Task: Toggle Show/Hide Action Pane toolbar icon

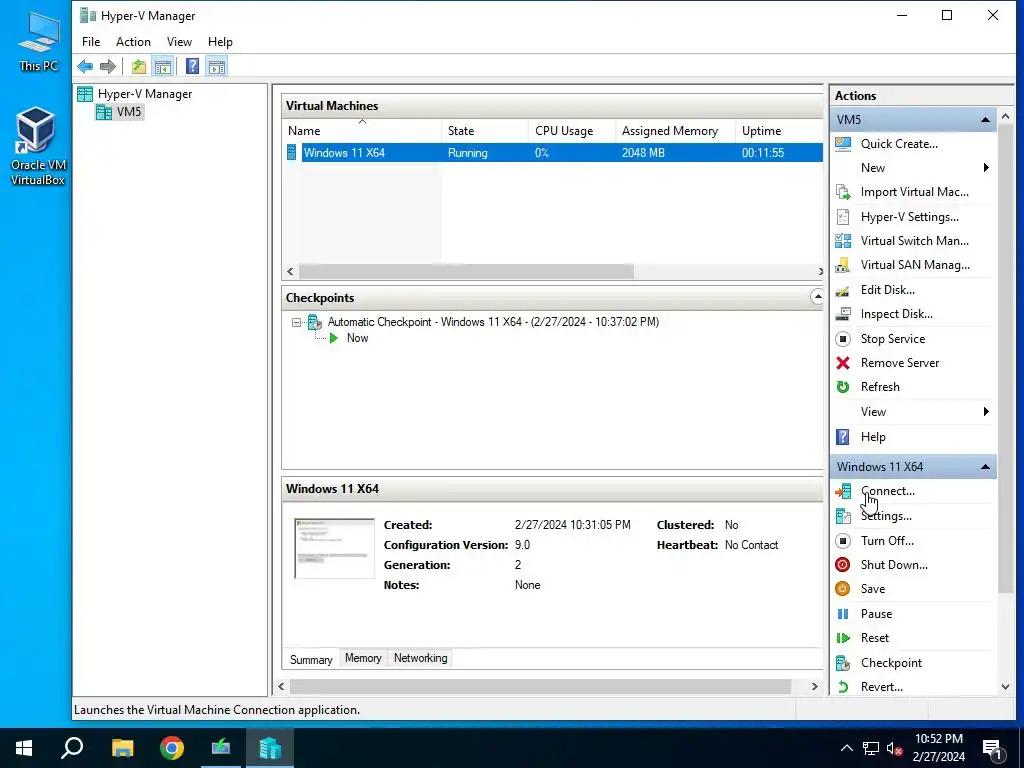Action: point(217,66)
